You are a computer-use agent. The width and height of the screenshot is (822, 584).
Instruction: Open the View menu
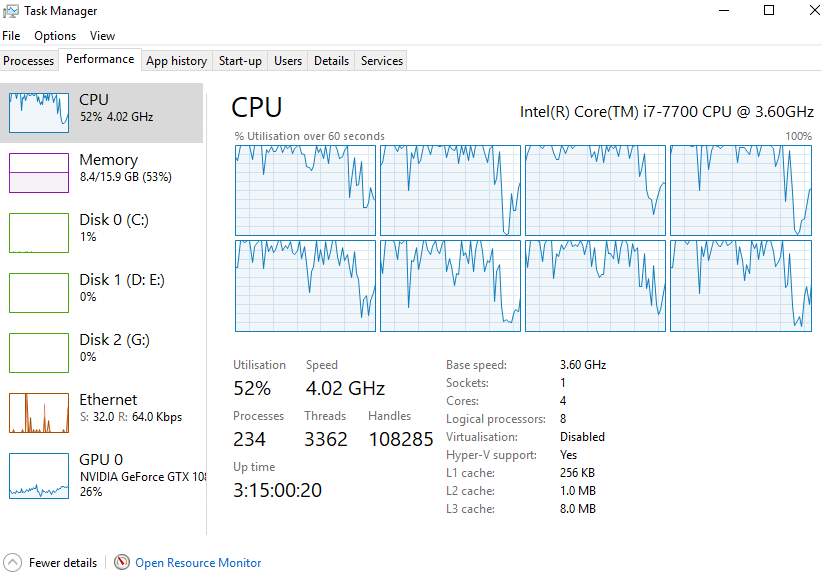(102, 36)
